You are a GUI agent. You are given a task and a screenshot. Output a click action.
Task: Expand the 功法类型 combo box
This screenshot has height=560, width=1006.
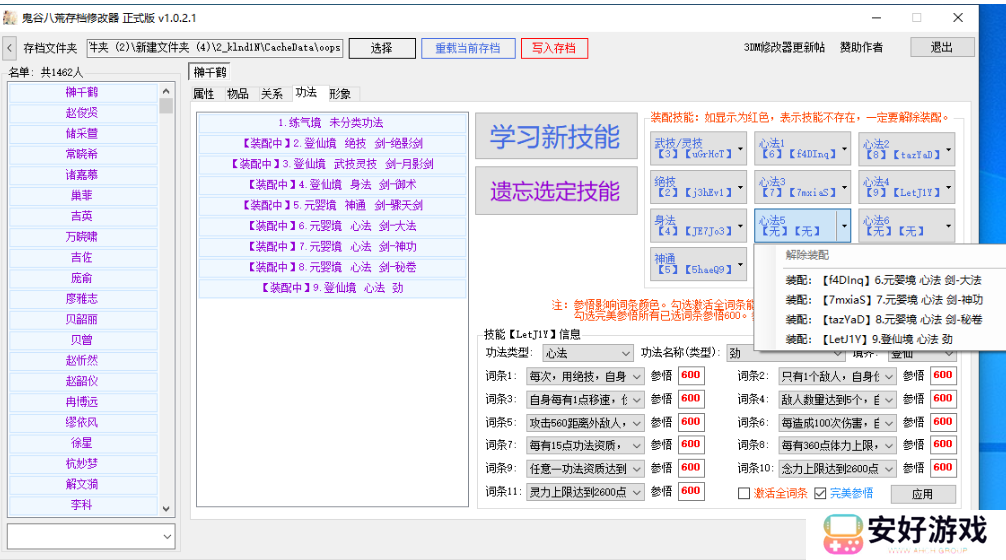(x=626, y=354)
